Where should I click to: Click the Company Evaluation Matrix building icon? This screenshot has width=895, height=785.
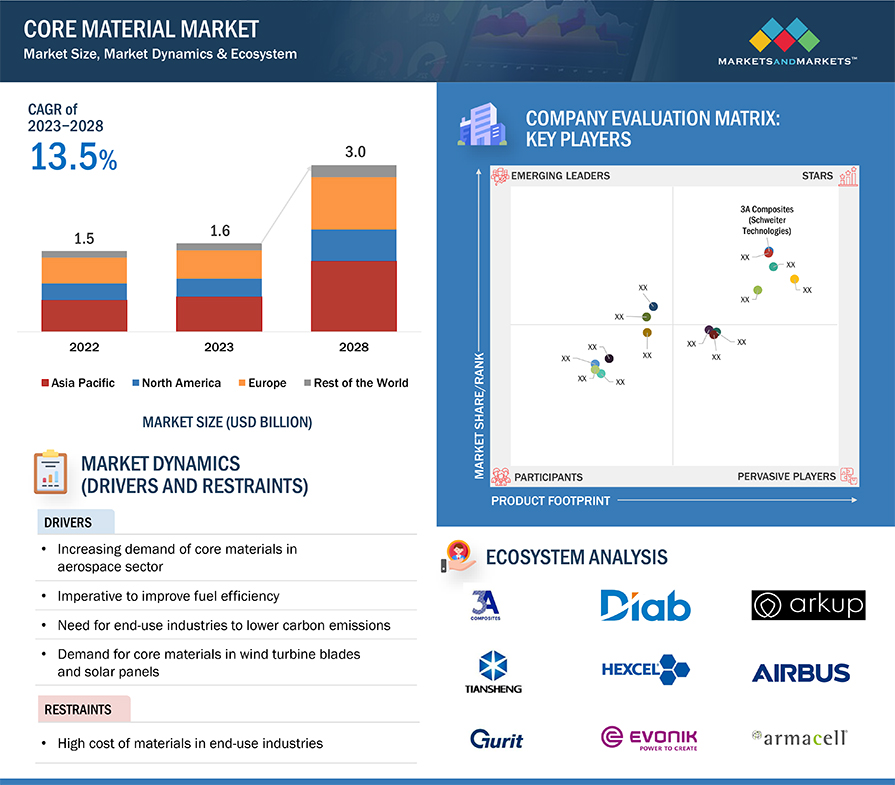[476, 129]
